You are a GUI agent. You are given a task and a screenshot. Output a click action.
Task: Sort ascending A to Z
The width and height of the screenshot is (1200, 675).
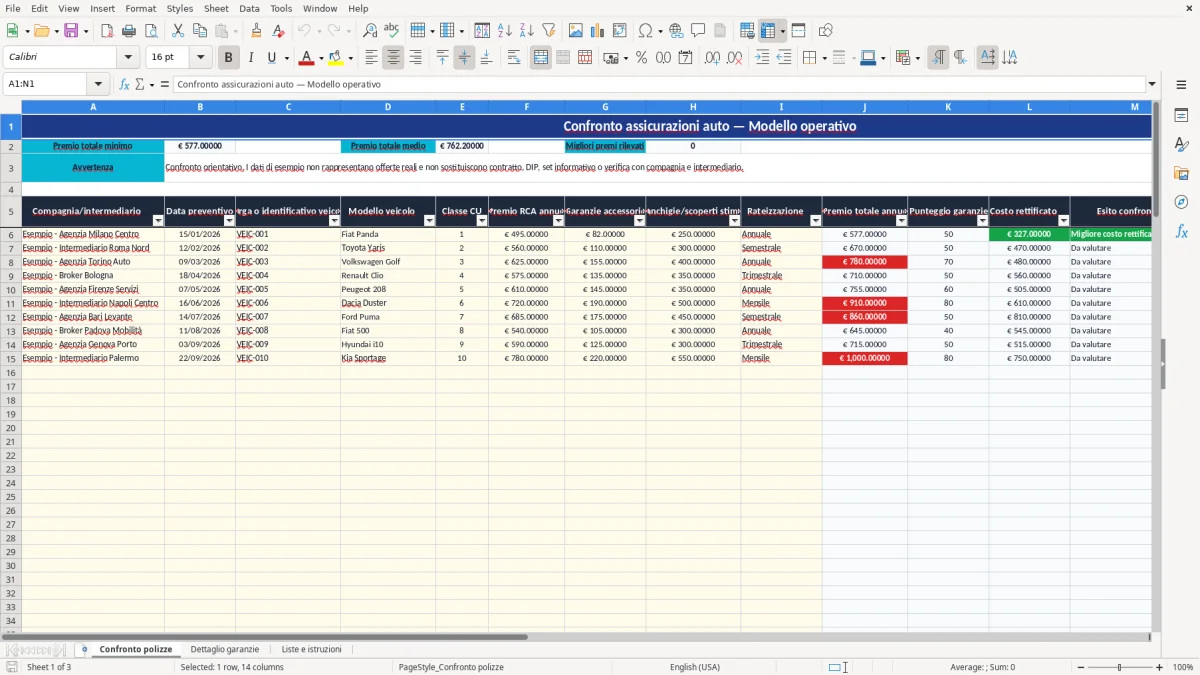coord(504,31)
